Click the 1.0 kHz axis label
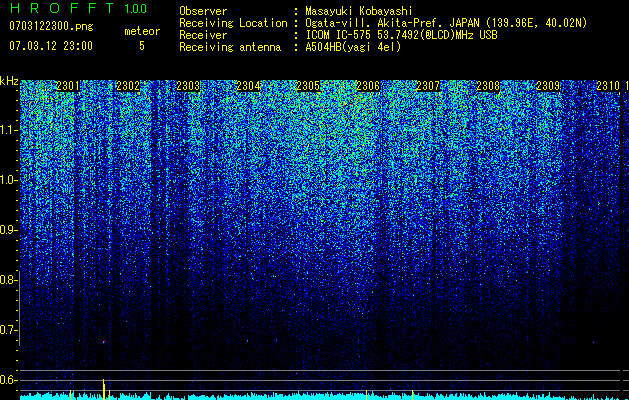The image size is (629, 400). (8, 180)
